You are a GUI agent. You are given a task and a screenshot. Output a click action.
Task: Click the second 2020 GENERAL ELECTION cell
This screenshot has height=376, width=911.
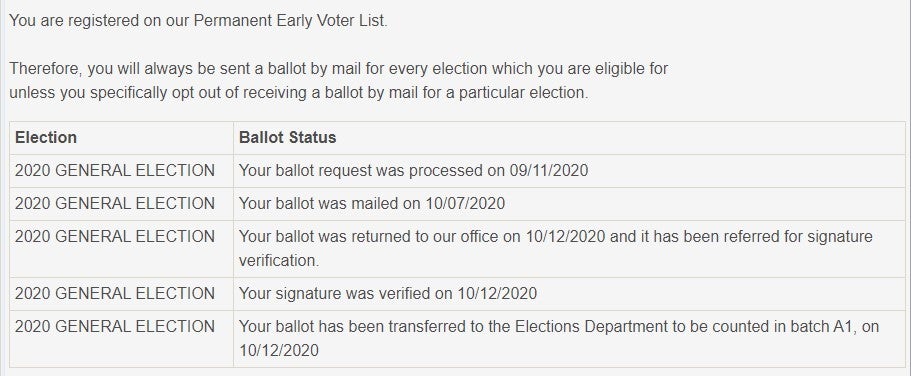click(114, 203)
